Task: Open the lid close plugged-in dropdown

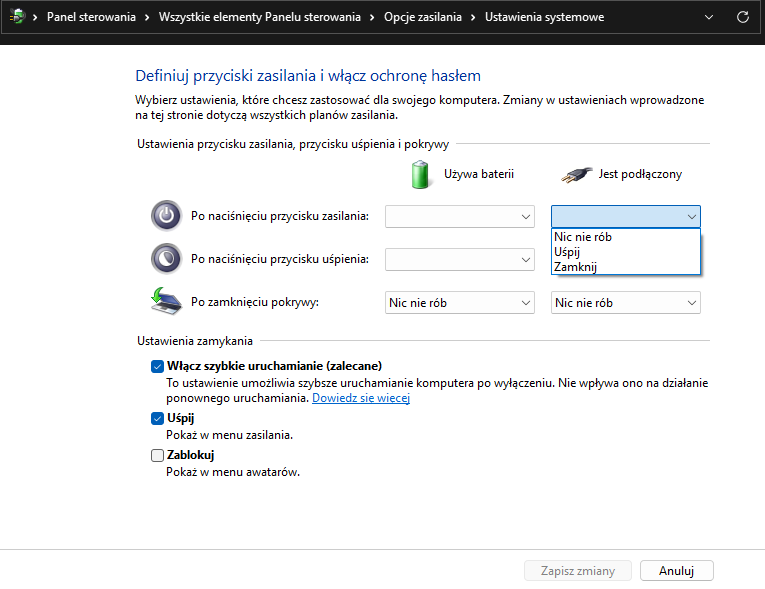Action: coord(625,303)
